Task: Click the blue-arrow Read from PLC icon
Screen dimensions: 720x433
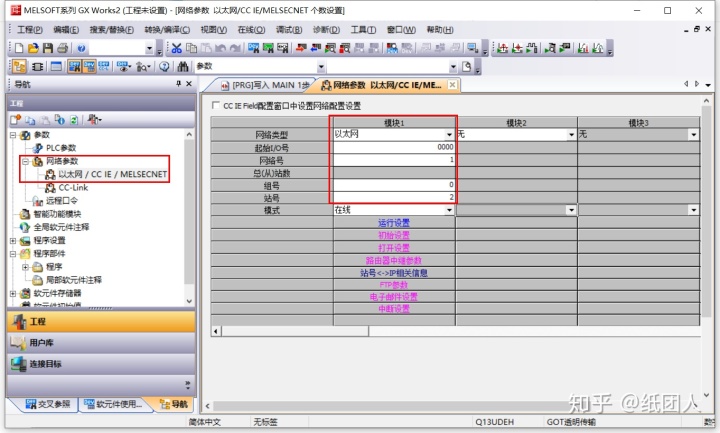Action: [x=316, y=48]
